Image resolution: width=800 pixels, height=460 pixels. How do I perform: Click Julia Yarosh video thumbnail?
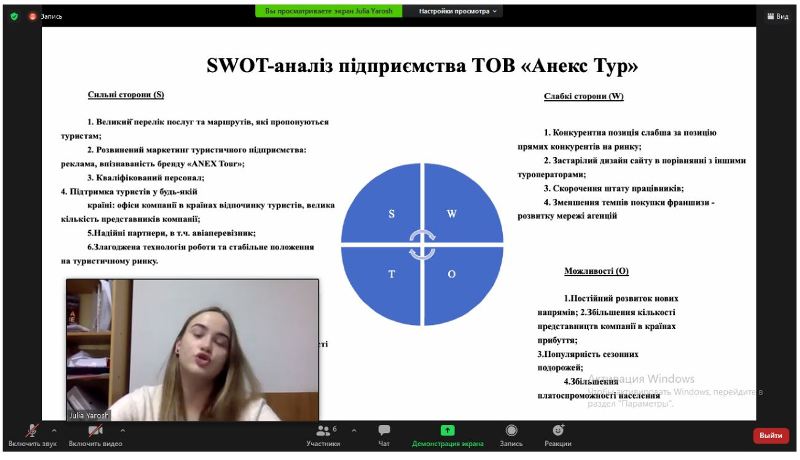192,349
